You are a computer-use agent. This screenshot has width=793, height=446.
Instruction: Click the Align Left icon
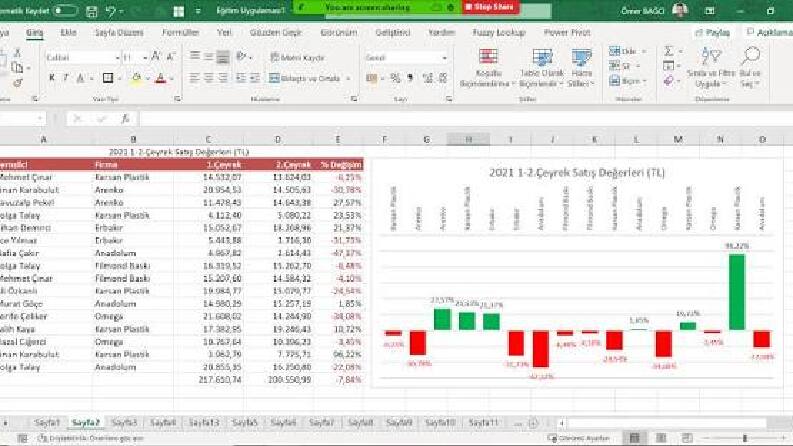[195, 78]
